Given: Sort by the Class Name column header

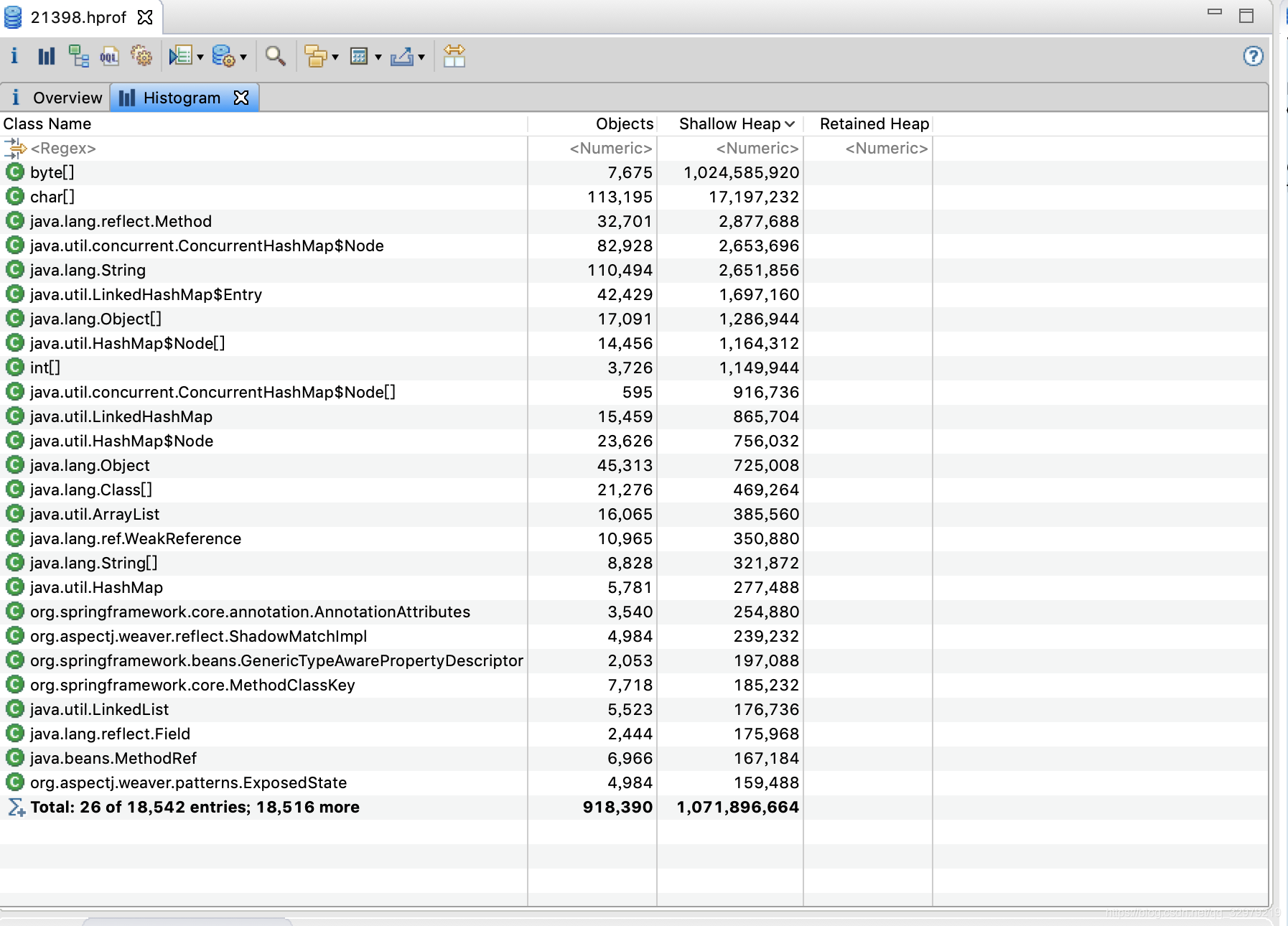Looking at the screenshot, I should 263,124.
